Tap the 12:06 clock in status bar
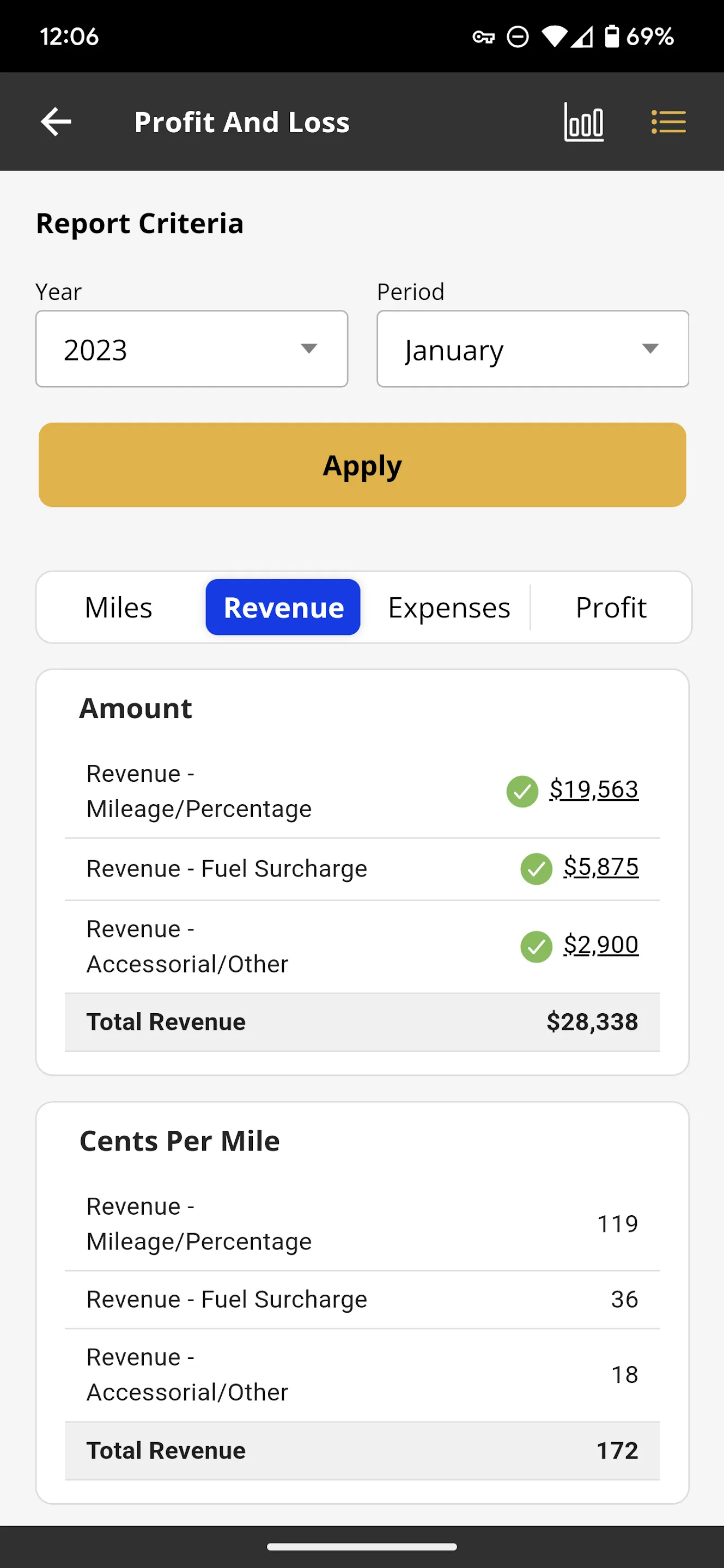 point(69,36)
